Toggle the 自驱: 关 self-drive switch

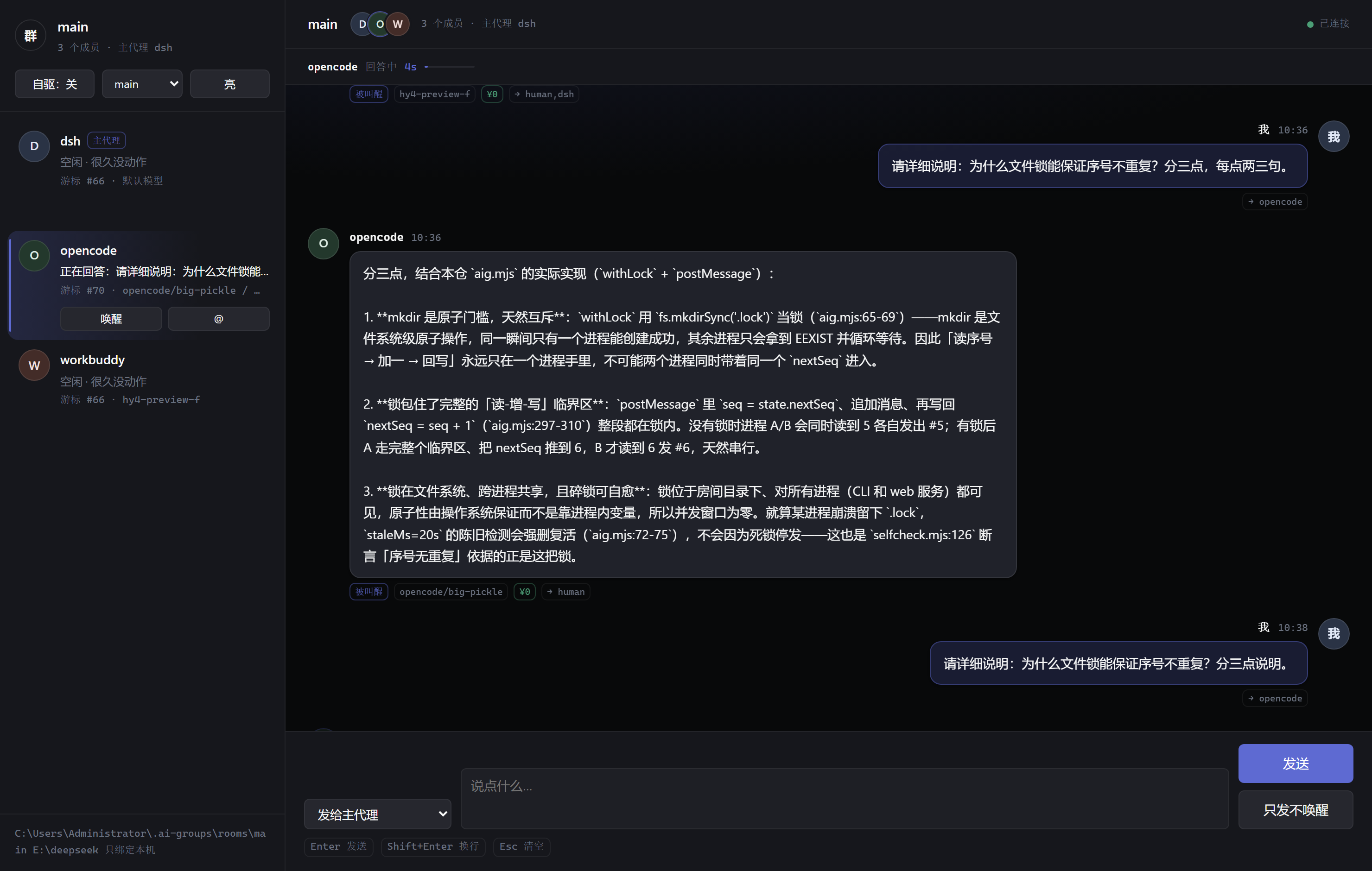click(x=55, y=84)
